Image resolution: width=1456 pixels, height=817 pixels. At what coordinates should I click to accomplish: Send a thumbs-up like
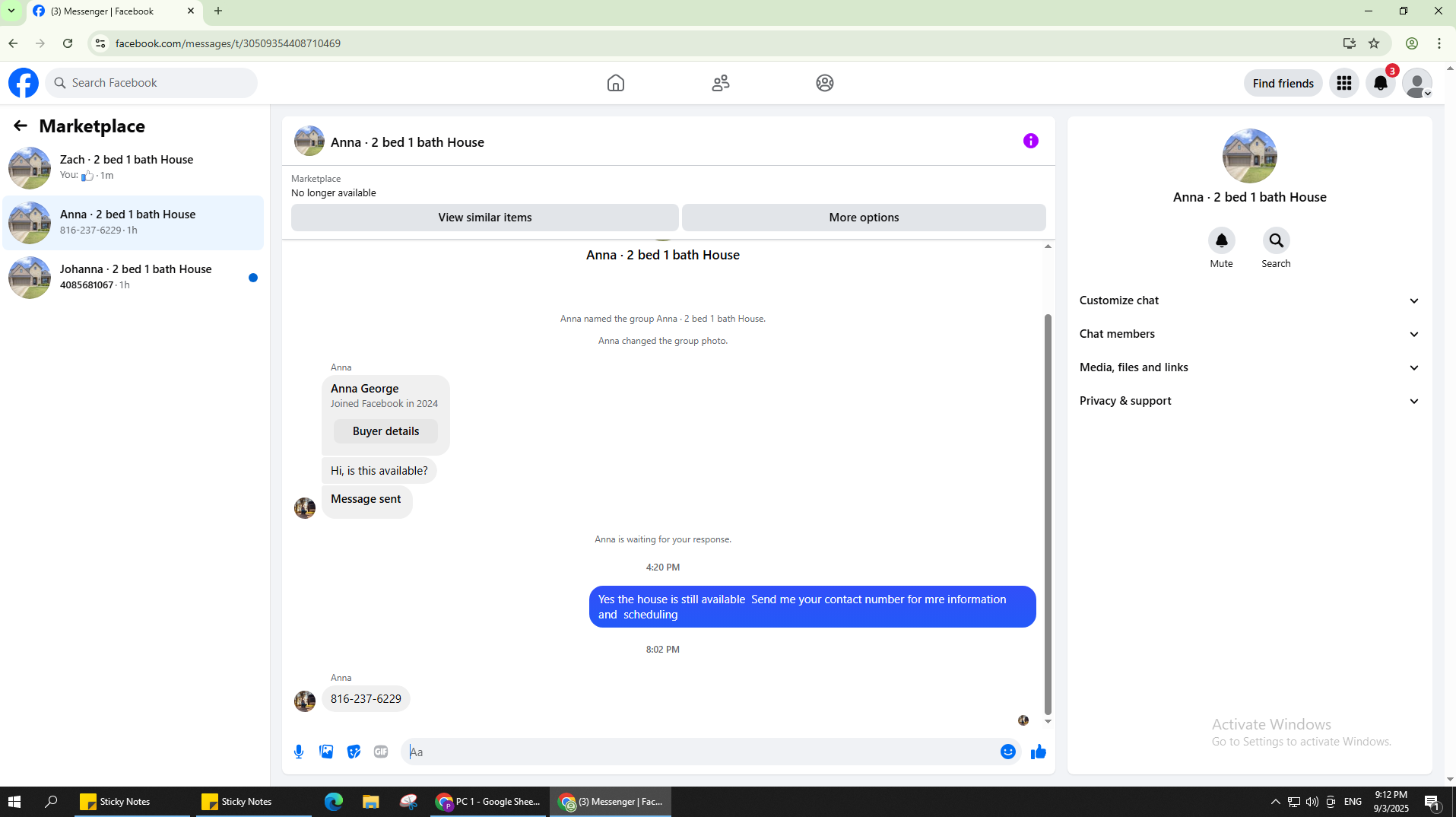(x=1039, y=752)
